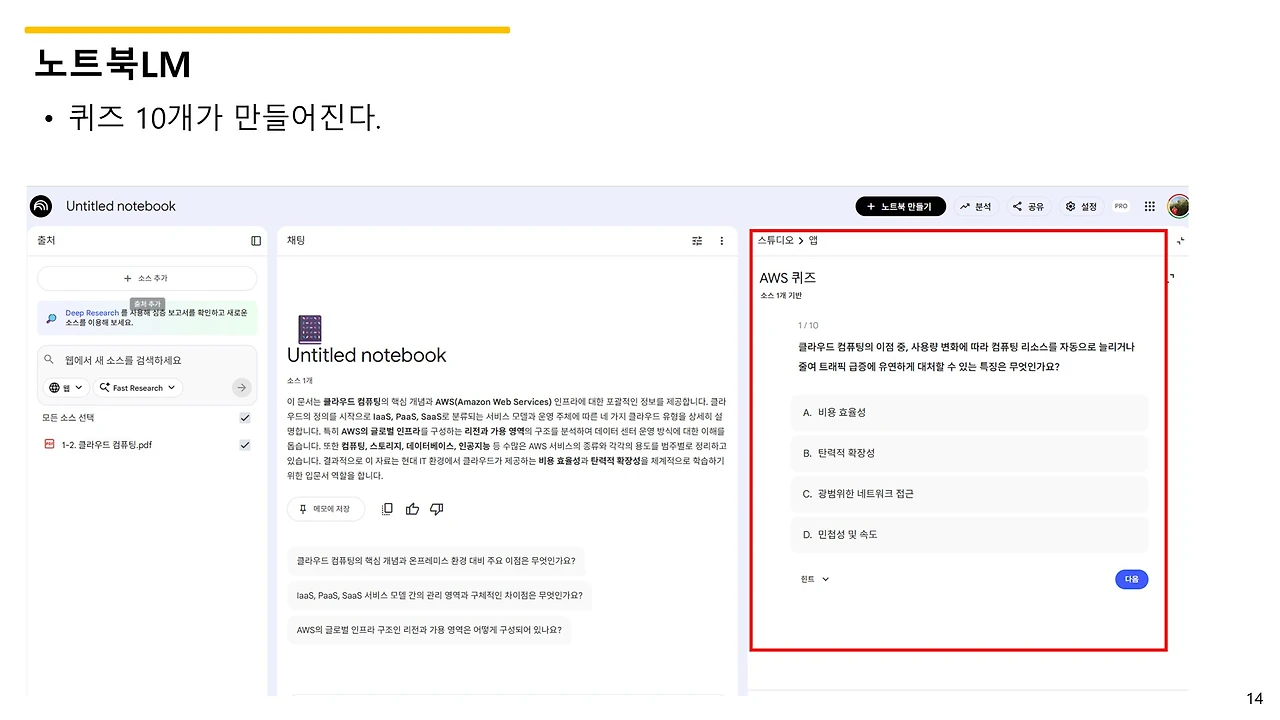Select answer B 탄력적 확장성 in the quiz
The image size is (1280, 720).
[968, 452]
